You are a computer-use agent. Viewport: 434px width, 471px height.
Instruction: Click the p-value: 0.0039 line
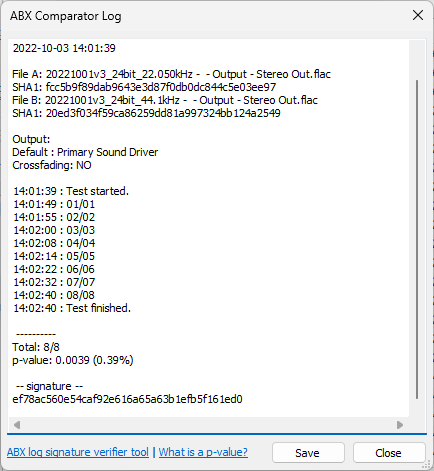click(x=73, y=360)
